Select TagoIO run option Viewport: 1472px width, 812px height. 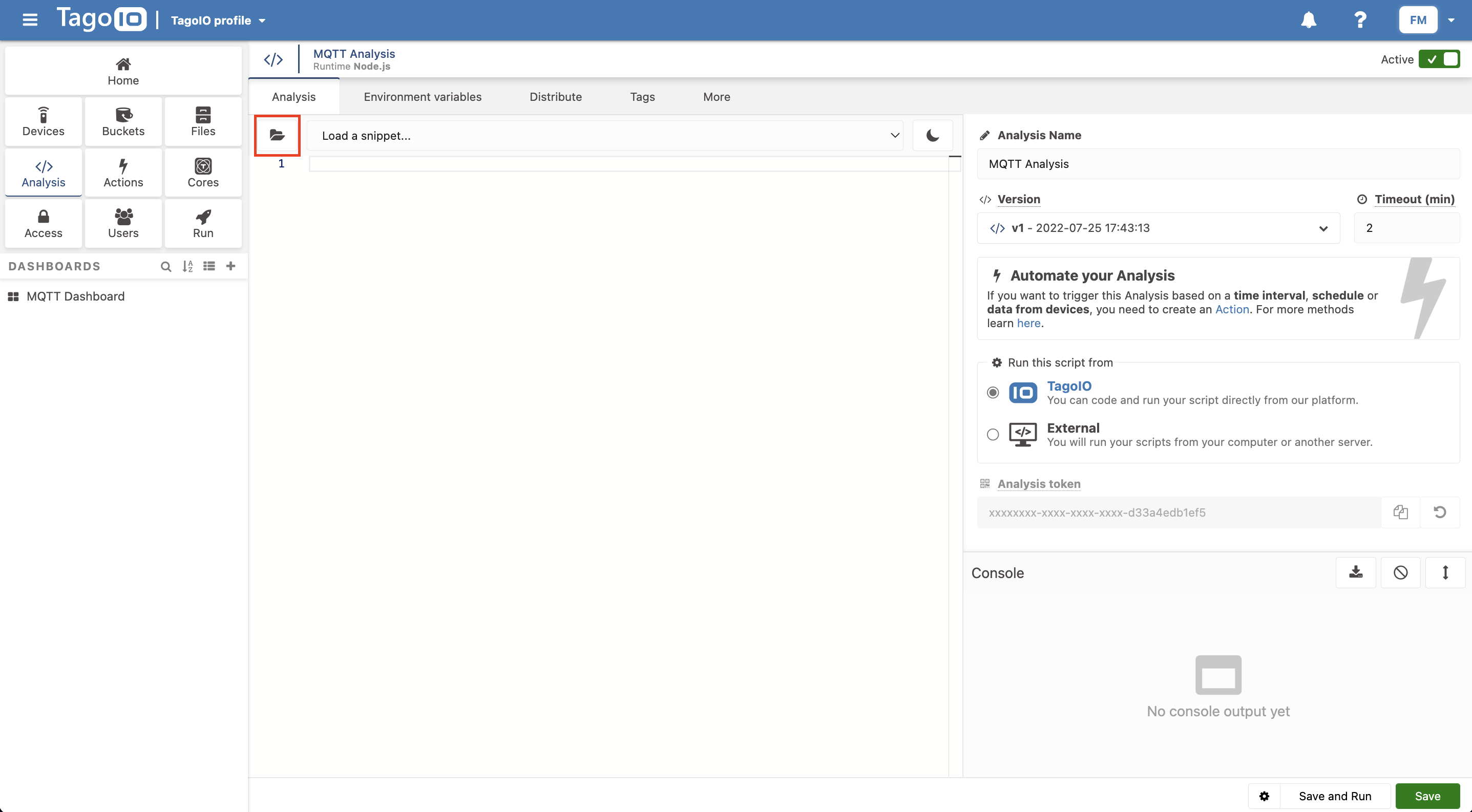coord(993,393)
